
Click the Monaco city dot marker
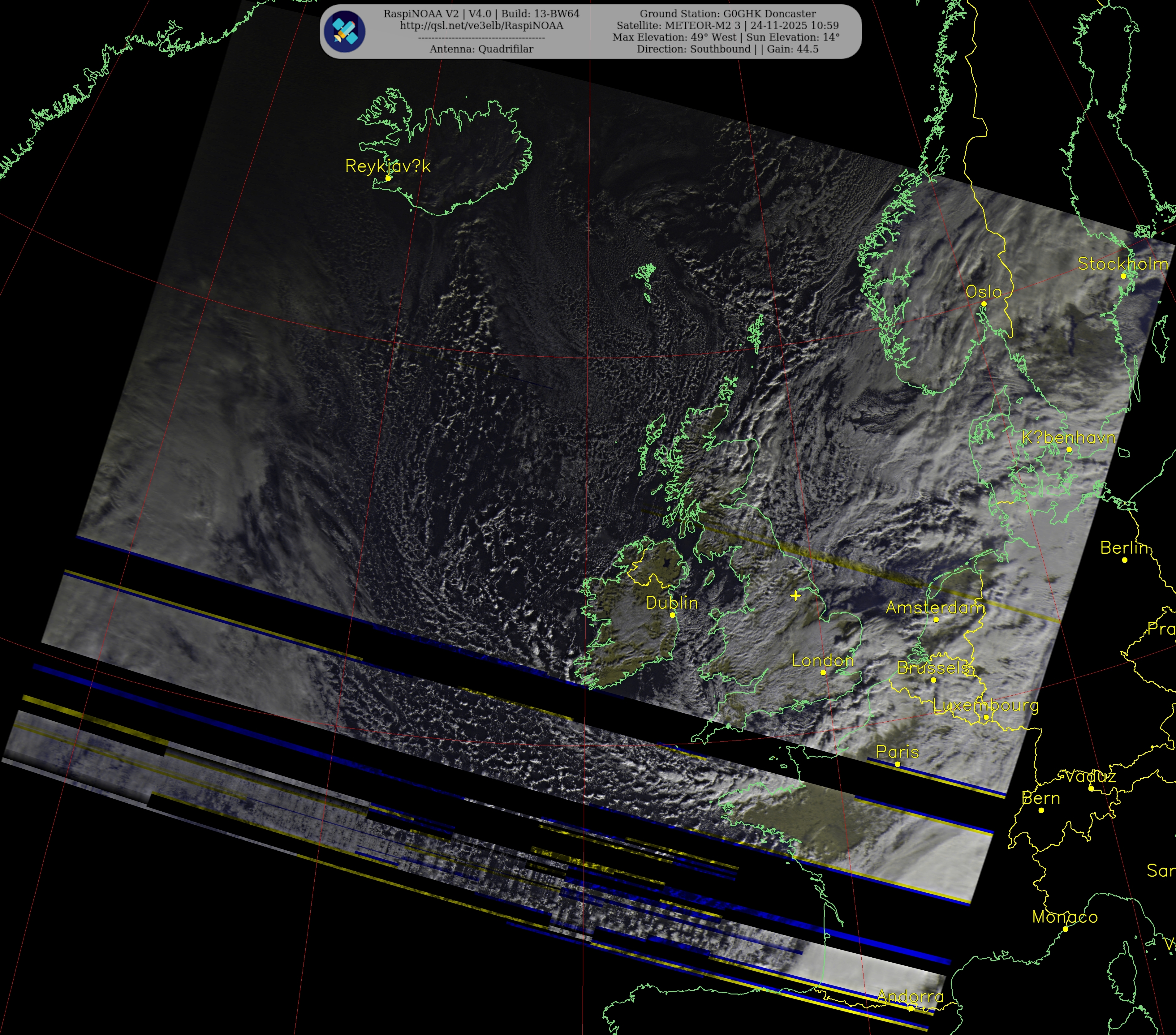pos(1065,929)
